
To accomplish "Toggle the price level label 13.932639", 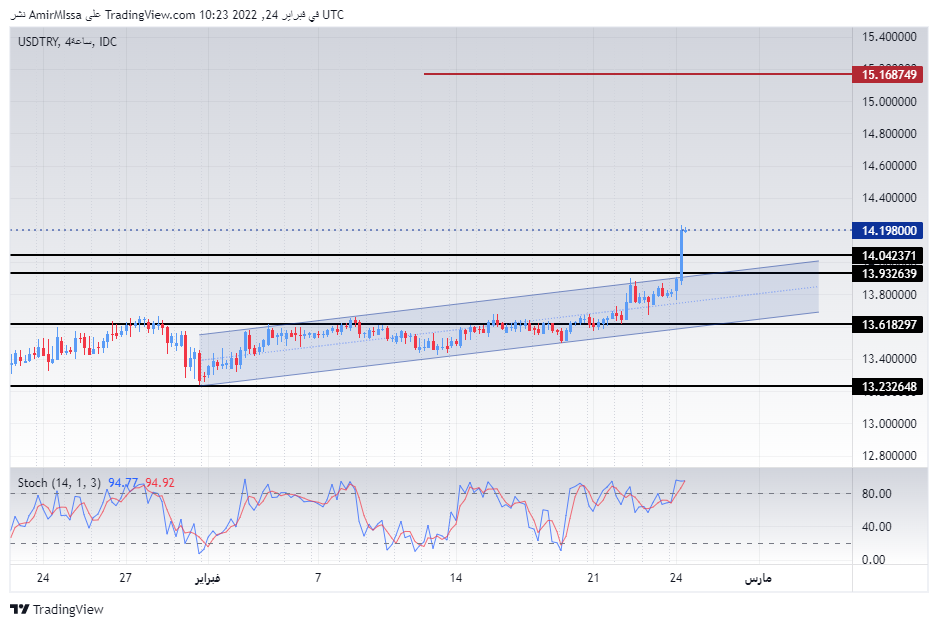I will pos(888,274).
